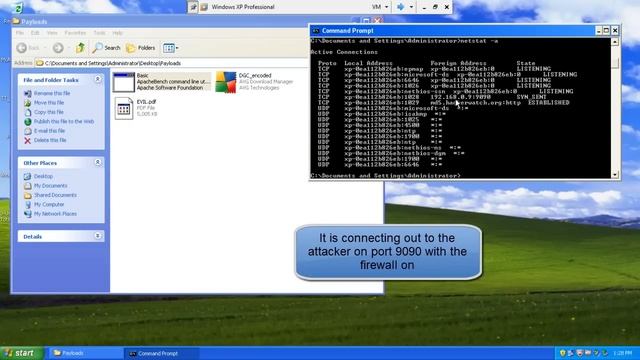640x360 pixels.
Task: Click Publish this file to the Web
Action: coord(64,122)
